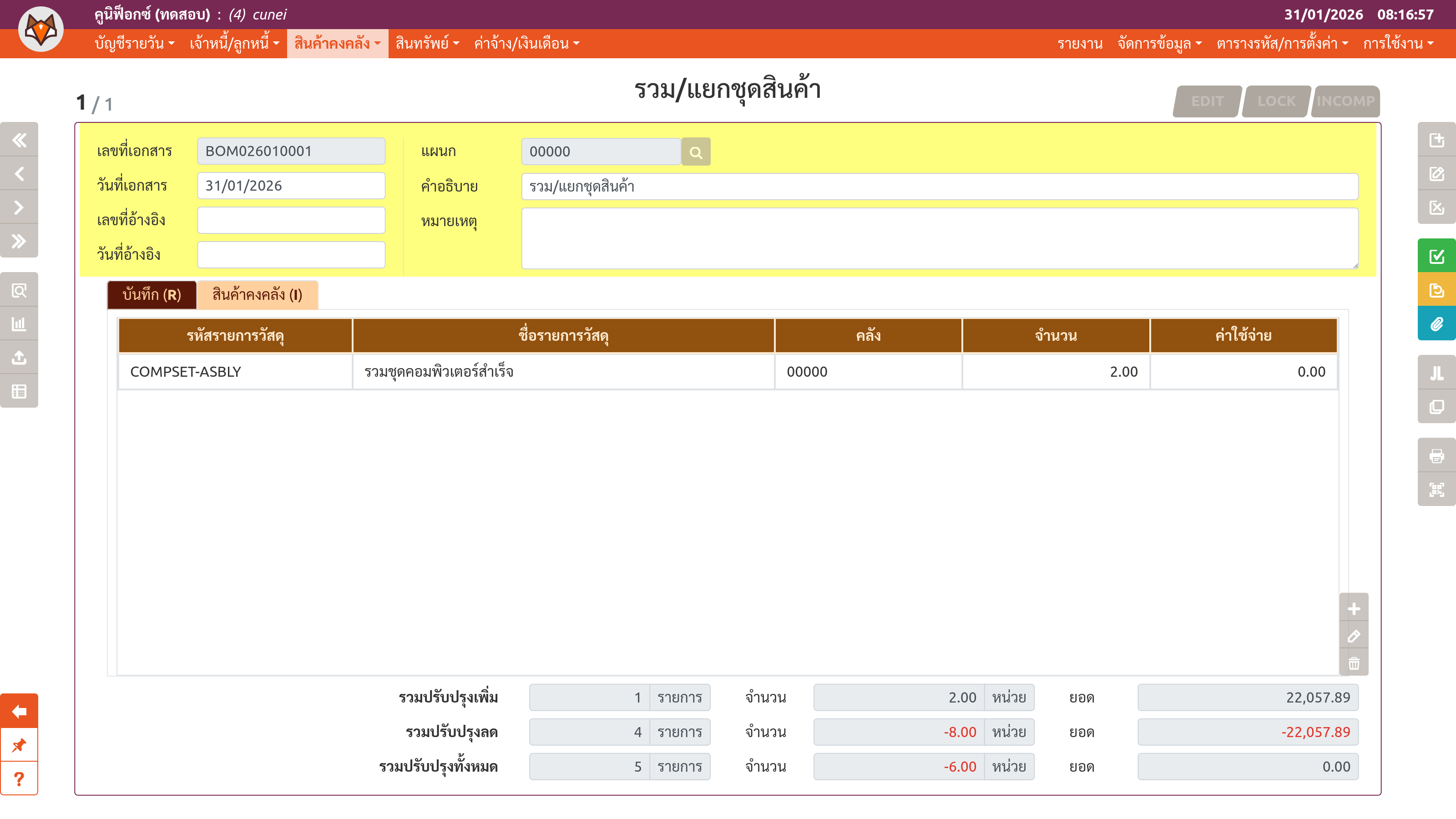Click the printer icon
1456x819 pixels.
tap(1436, 455)
